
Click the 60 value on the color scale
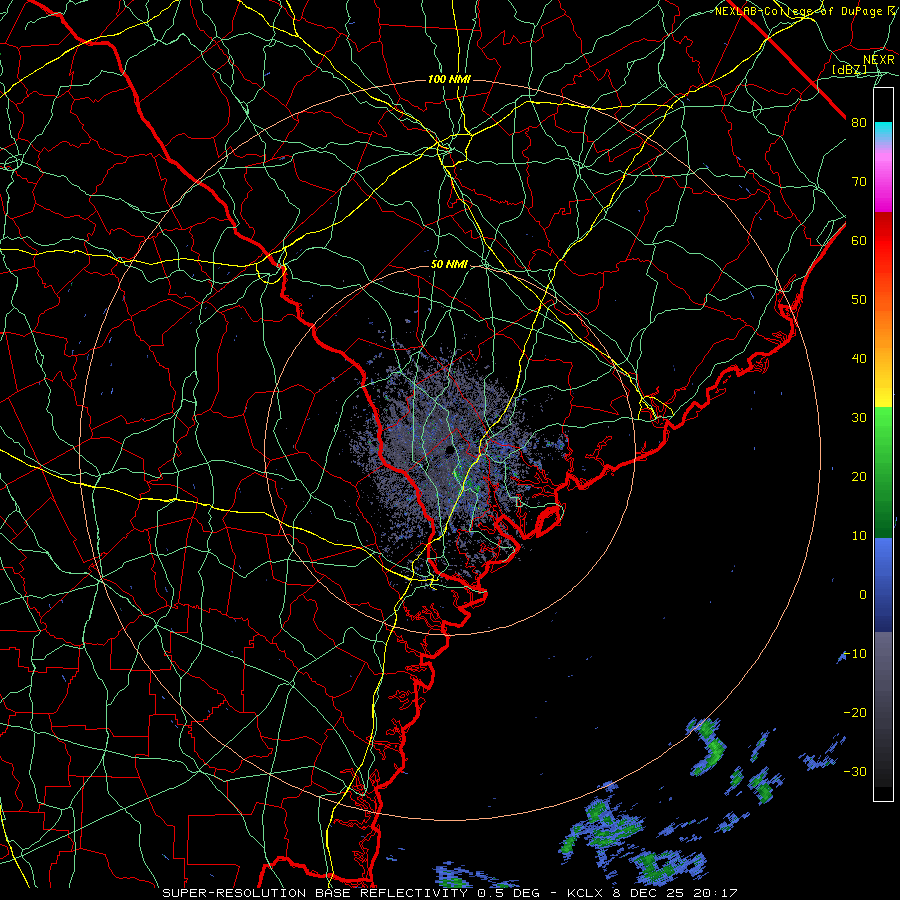859,241
